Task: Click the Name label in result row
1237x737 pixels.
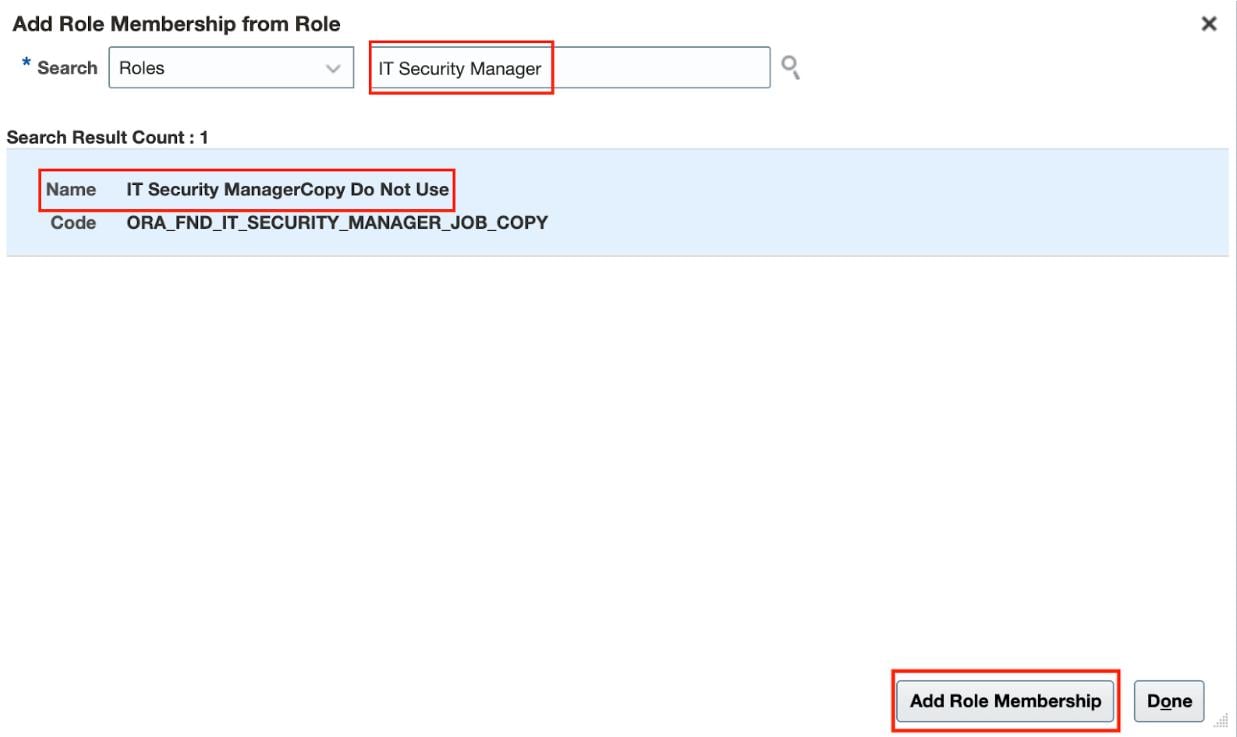Action: click(77, 189)
